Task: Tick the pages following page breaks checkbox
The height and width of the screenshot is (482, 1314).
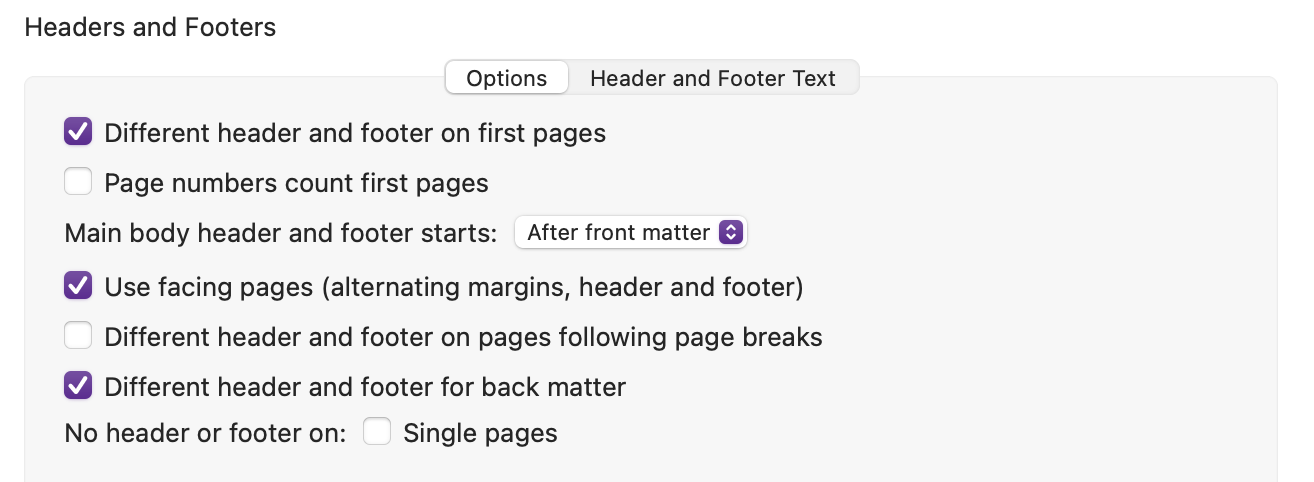Action: coord(78,337)
